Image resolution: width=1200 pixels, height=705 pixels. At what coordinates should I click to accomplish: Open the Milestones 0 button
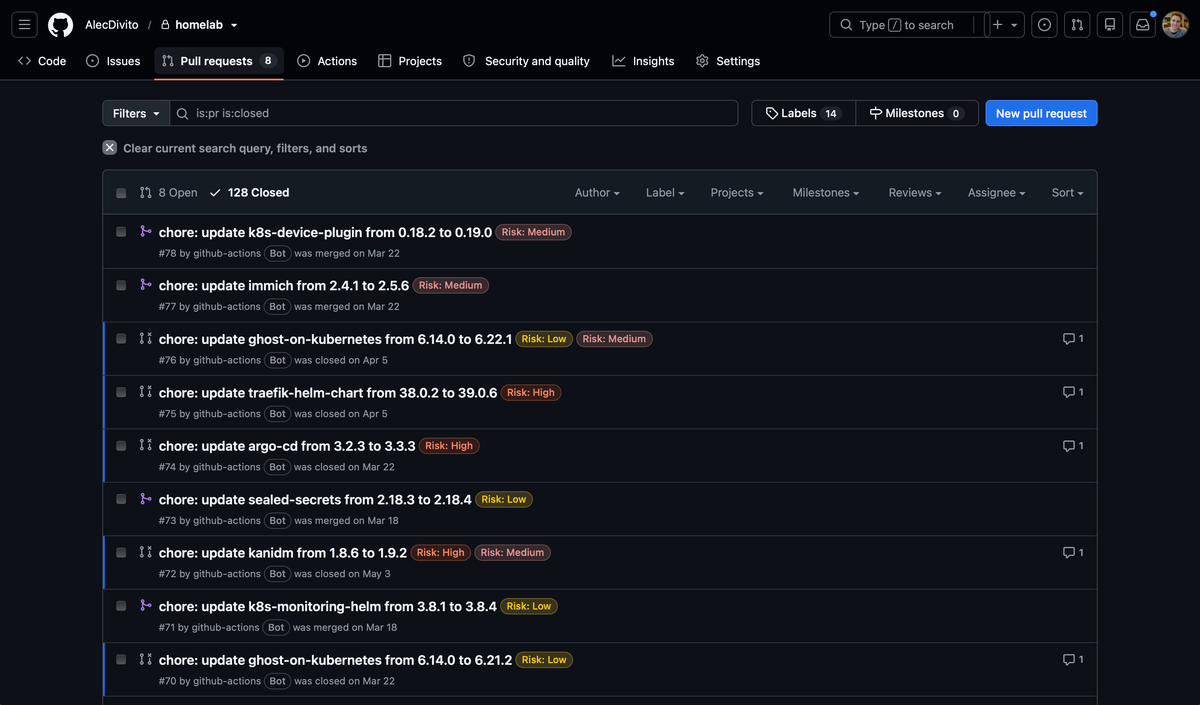tap(917, 113)
